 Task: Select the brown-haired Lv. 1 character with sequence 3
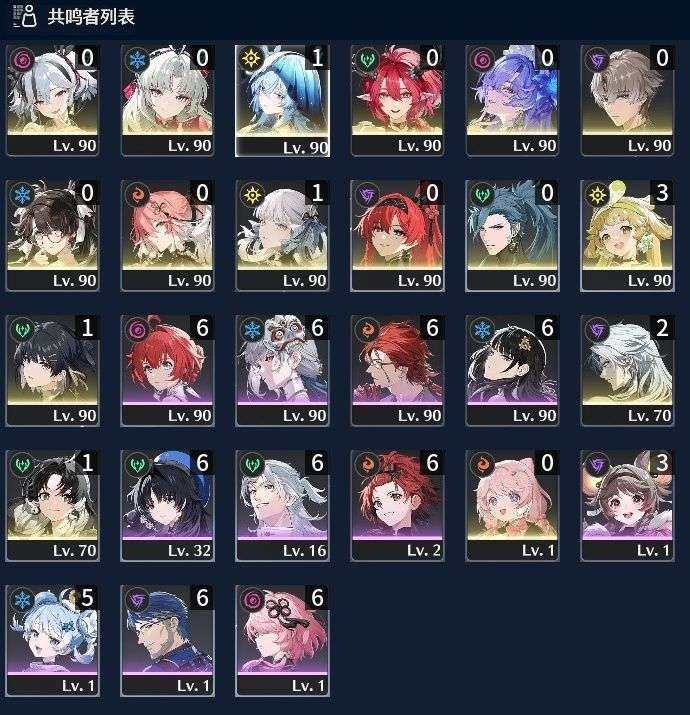pyautogui.click(x=628, y=506)
